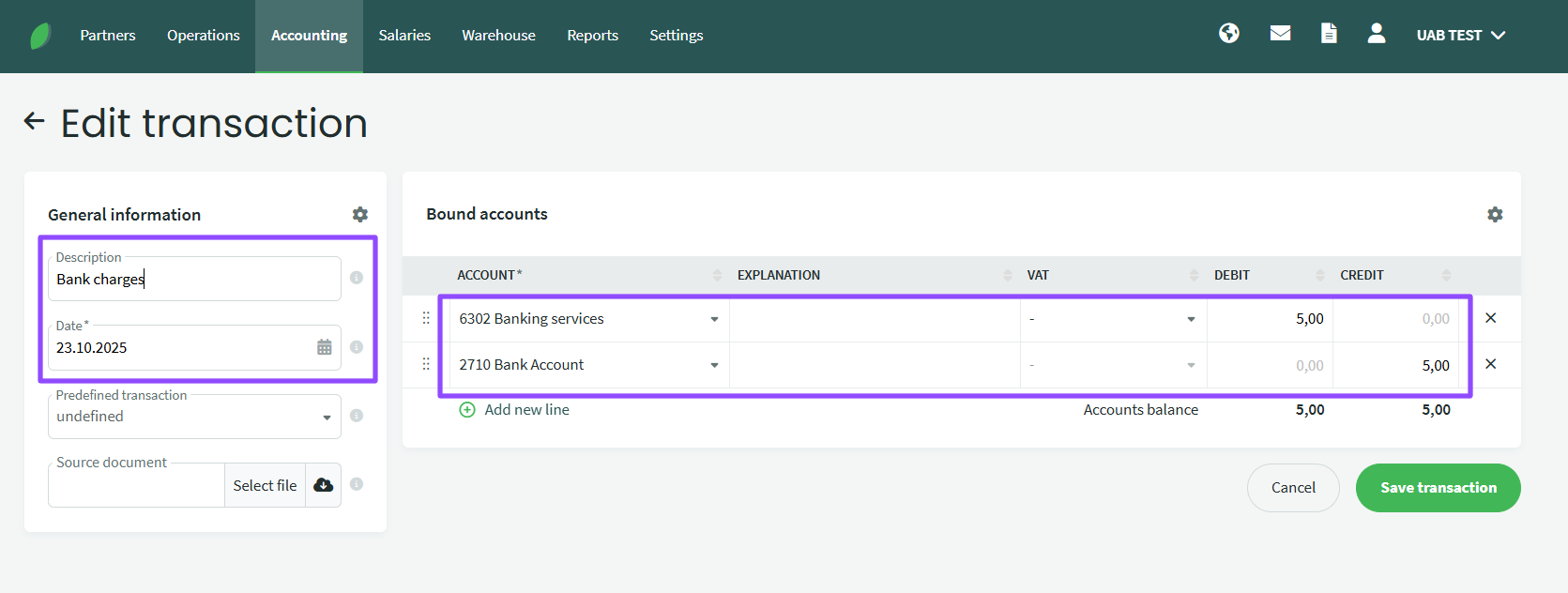1568x593 pixels.
Task: Expand VAT dropdown in the first row
Action: point(1191,319)
